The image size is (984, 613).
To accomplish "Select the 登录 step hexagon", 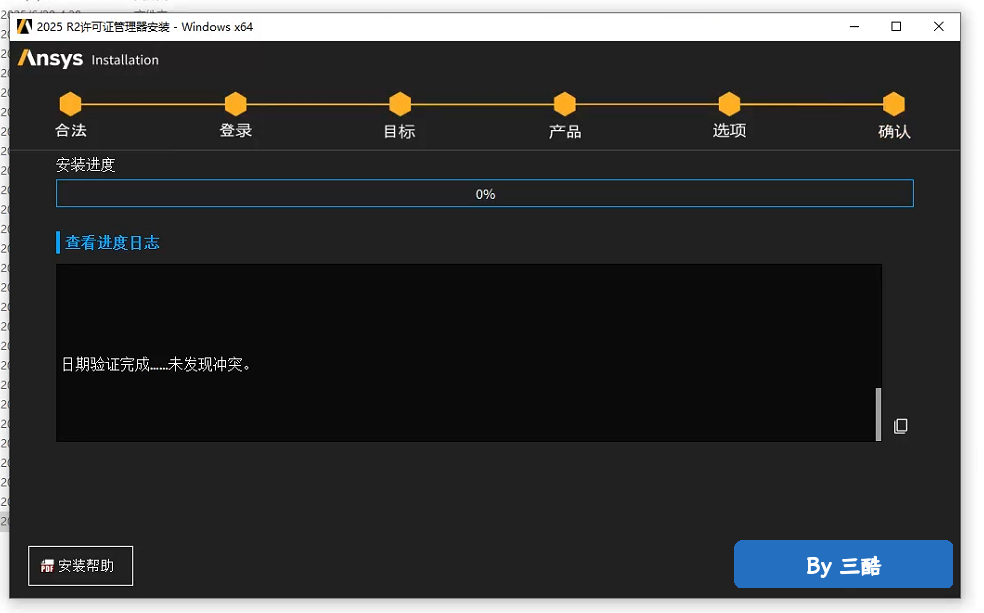I will (235, 104).
